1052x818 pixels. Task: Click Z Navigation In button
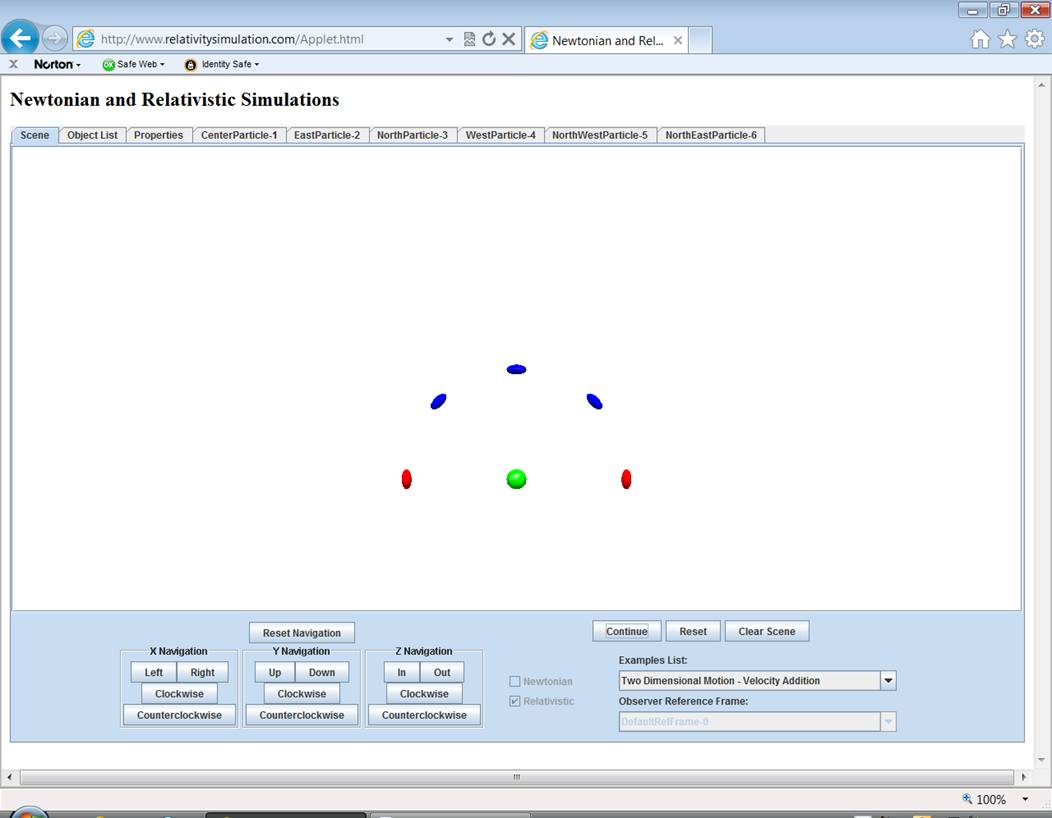point(401,672)
